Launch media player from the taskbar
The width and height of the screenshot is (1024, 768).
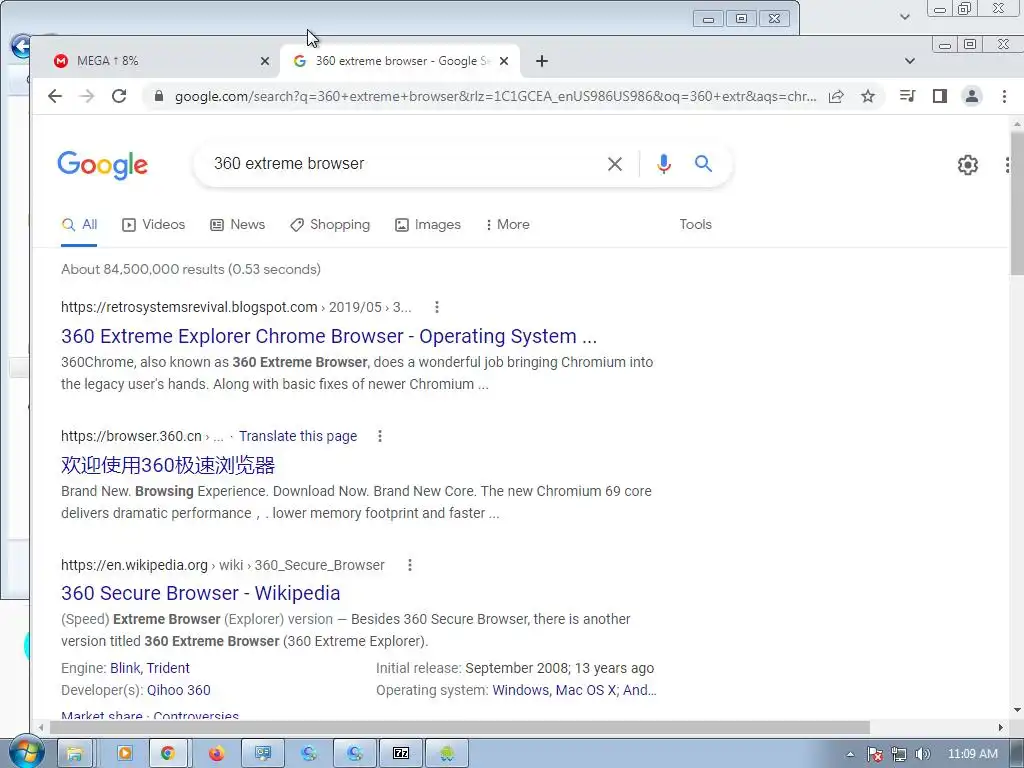(124, 754)
